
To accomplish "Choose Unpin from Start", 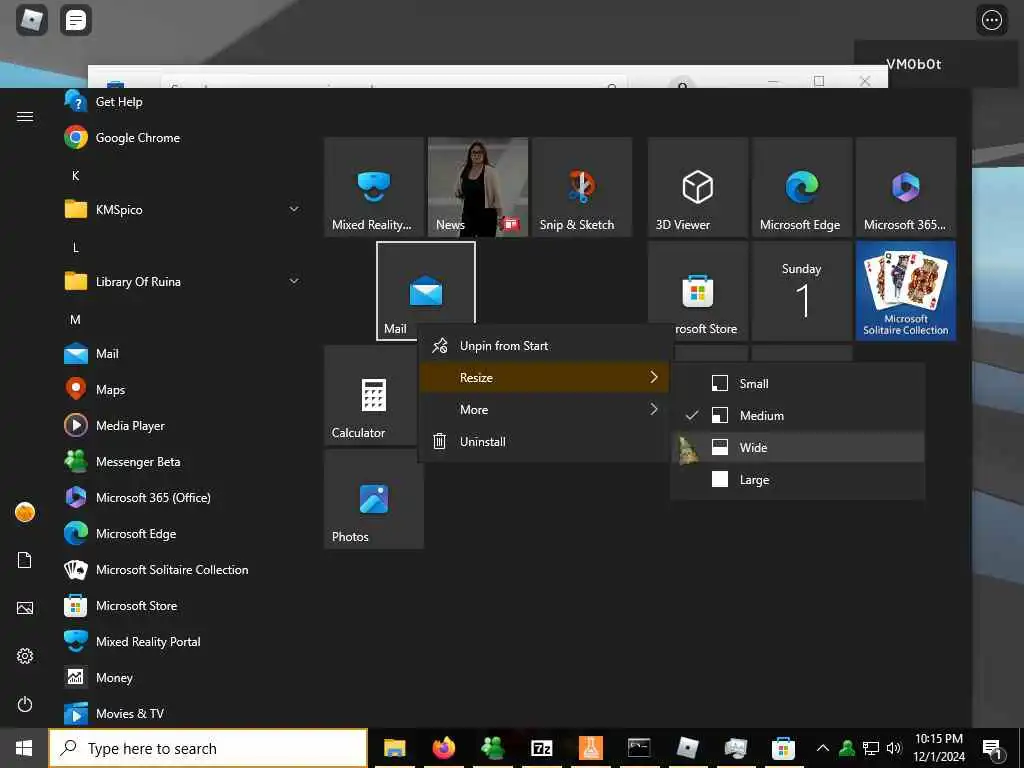I will click(x=543, y=346).
